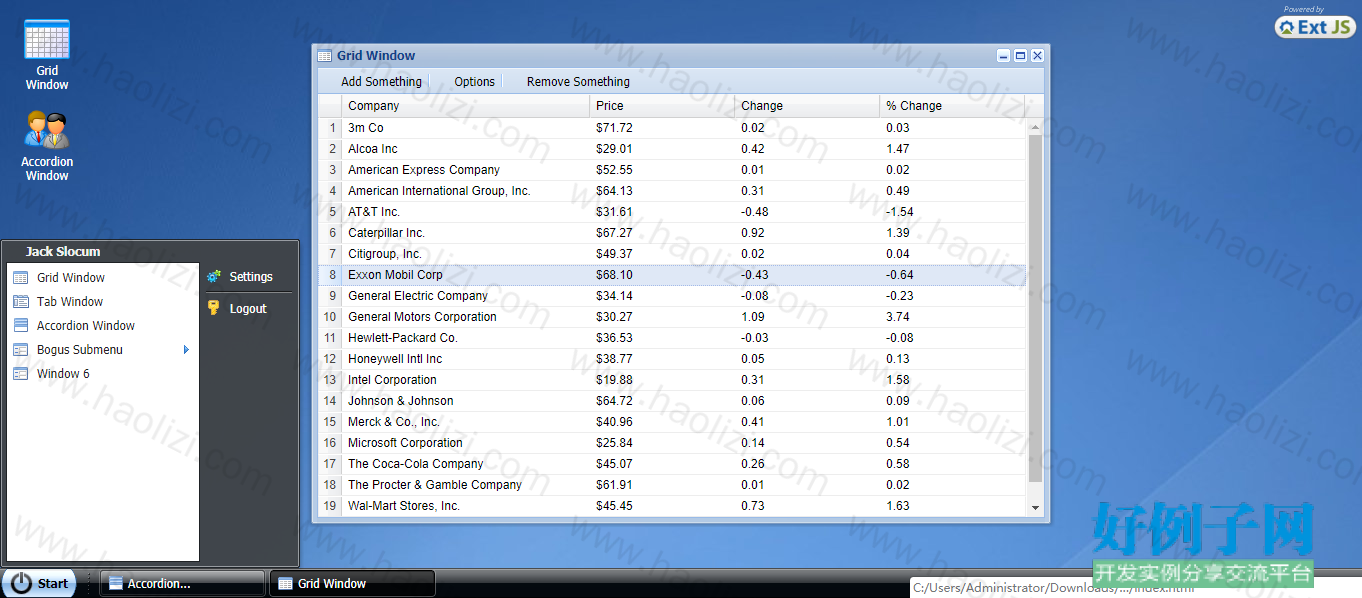Select the AT&T Inc. row
Screen dimensions: 1362x598
(x=672, y=212)
